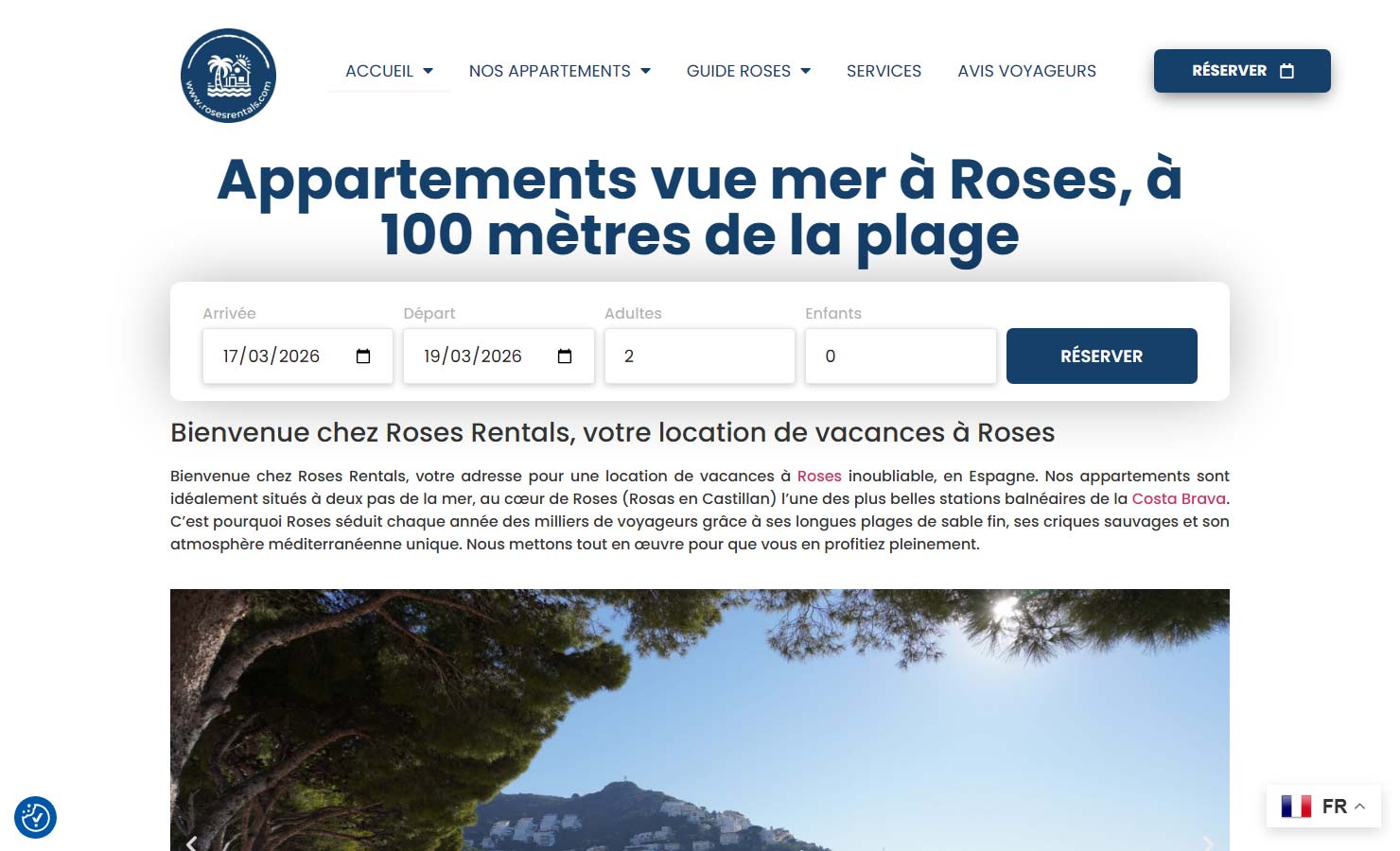Follow the Costa Brava link
Viewport: 1400px width, 851px height.
(x=1179, y=498)
